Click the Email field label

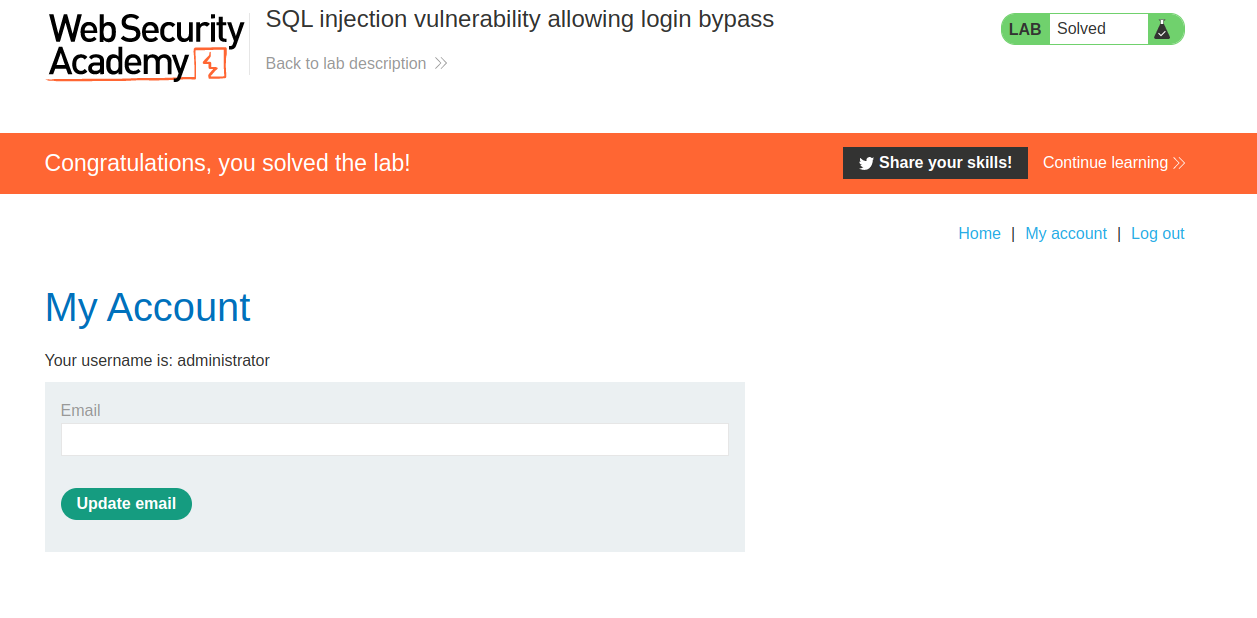[x=80, y=411]
